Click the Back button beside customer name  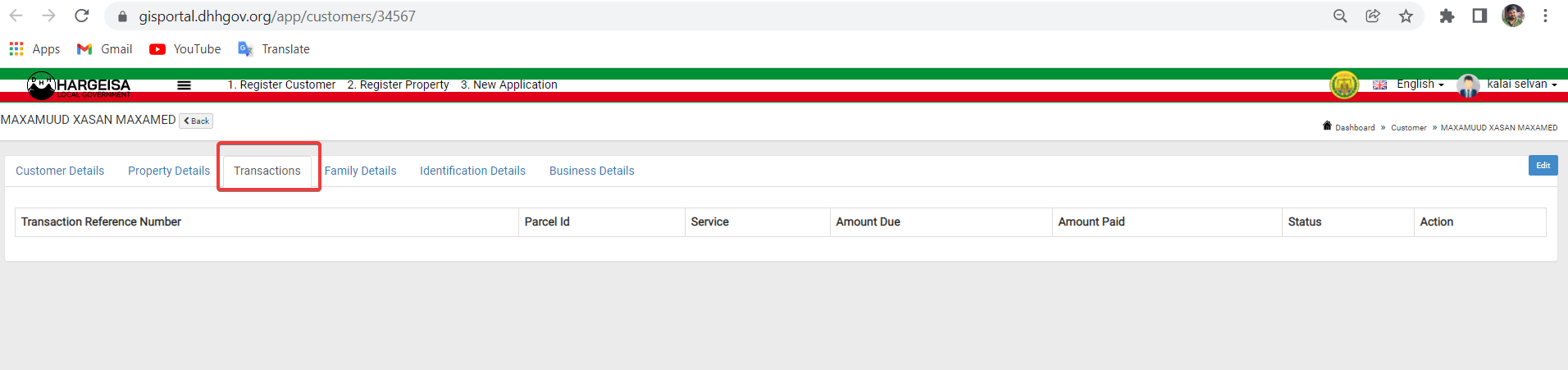pos(196,121)
